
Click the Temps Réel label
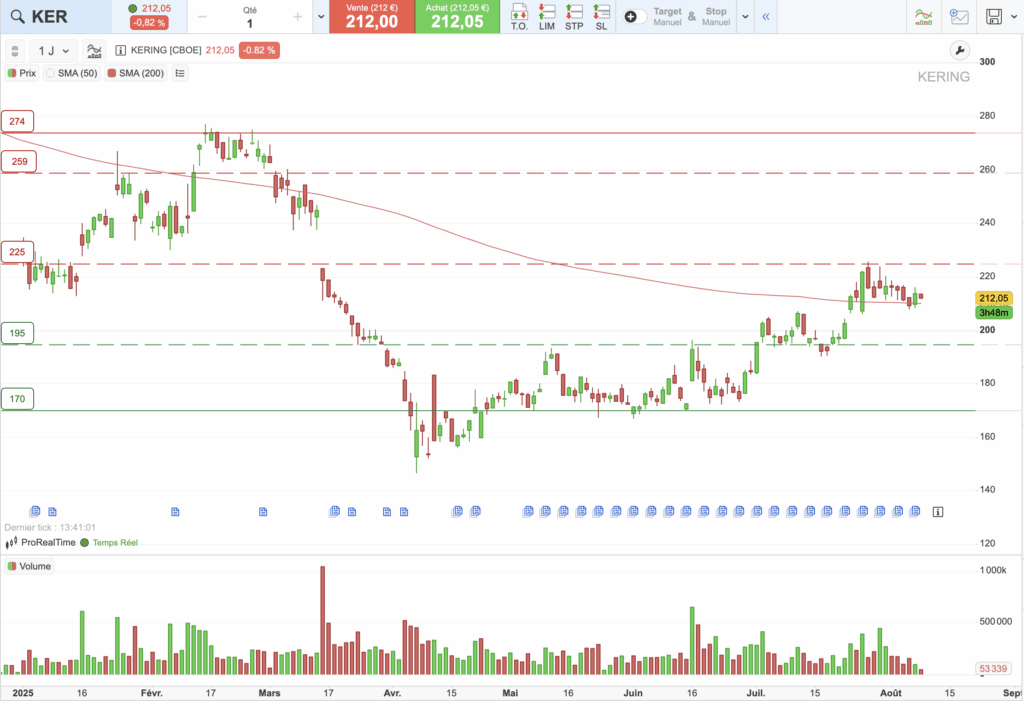click(x=115, y=542)
